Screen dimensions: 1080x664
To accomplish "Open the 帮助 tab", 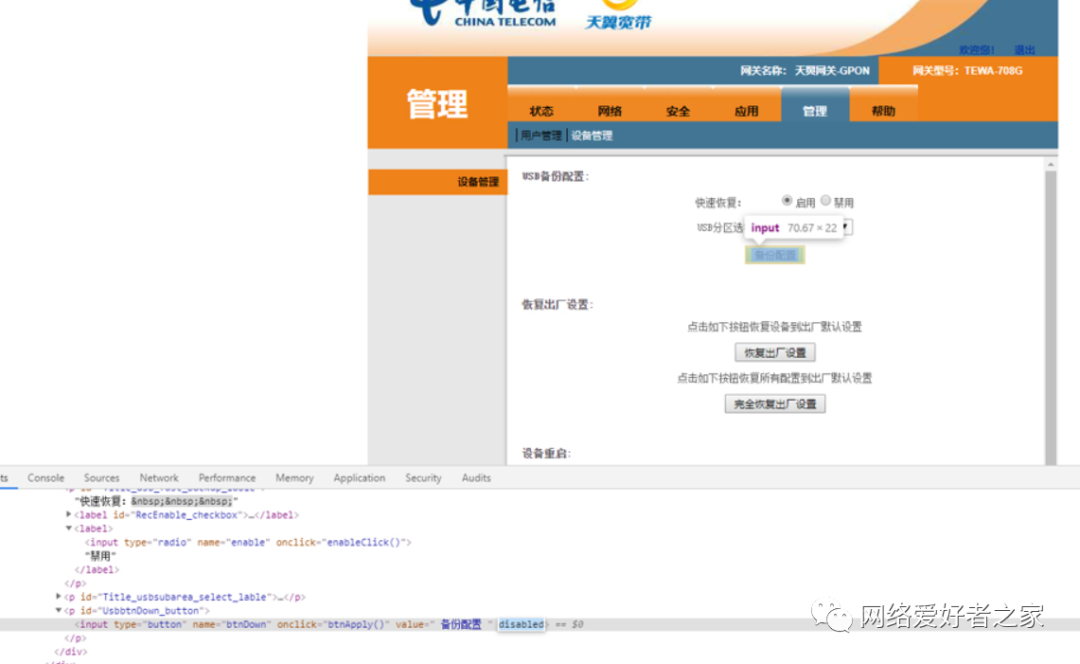I will [884, 110].
